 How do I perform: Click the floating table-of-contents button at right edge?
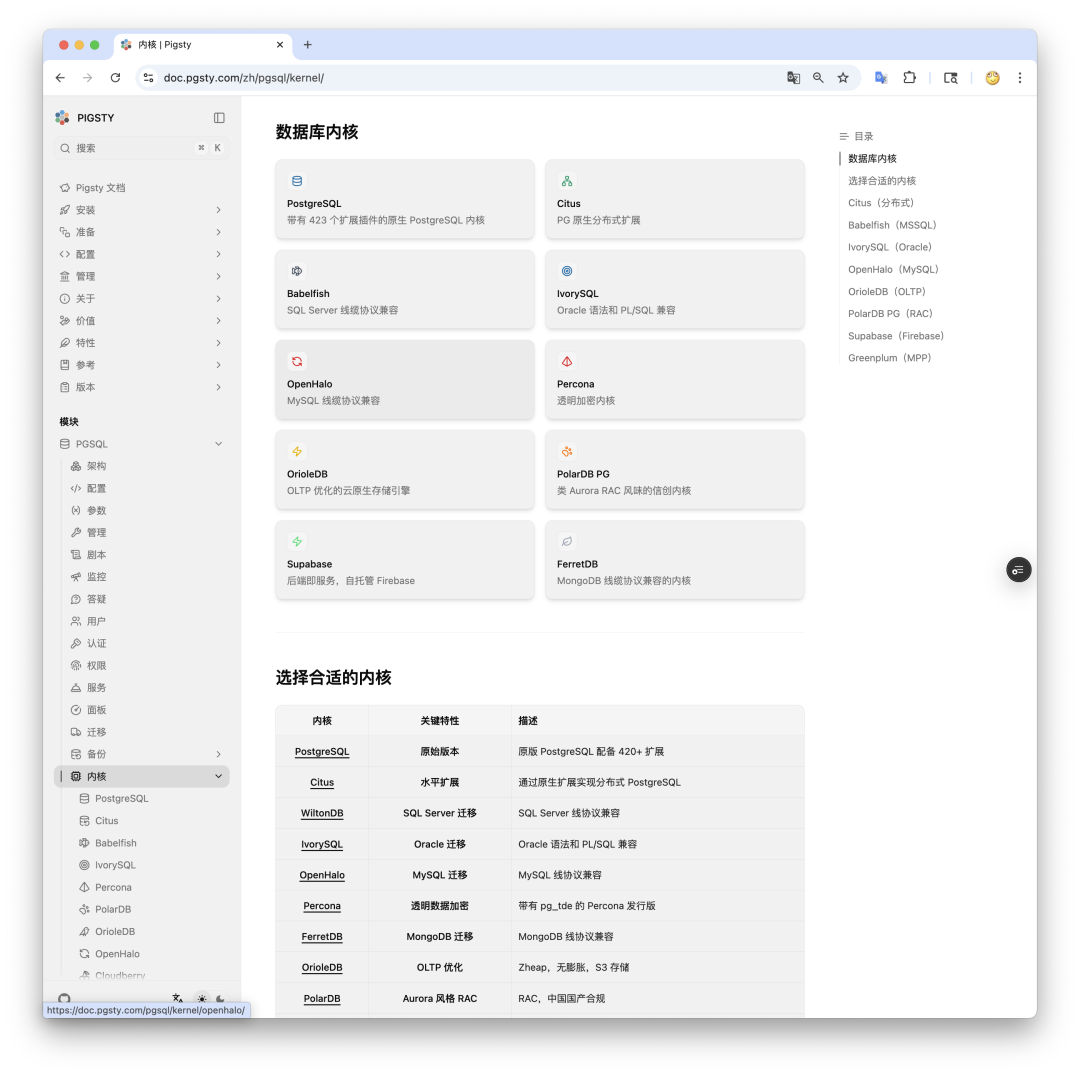point(1019,570)
